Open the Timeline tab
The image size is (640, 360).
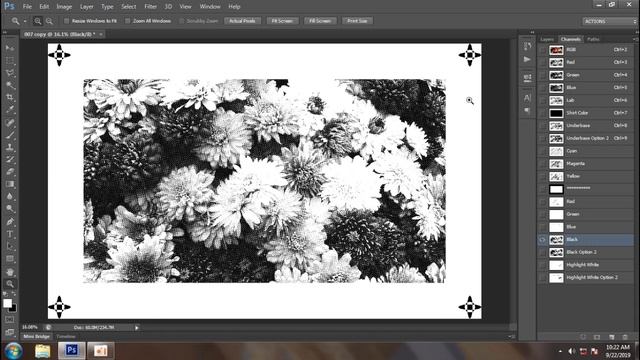click(x=66, y=337)
